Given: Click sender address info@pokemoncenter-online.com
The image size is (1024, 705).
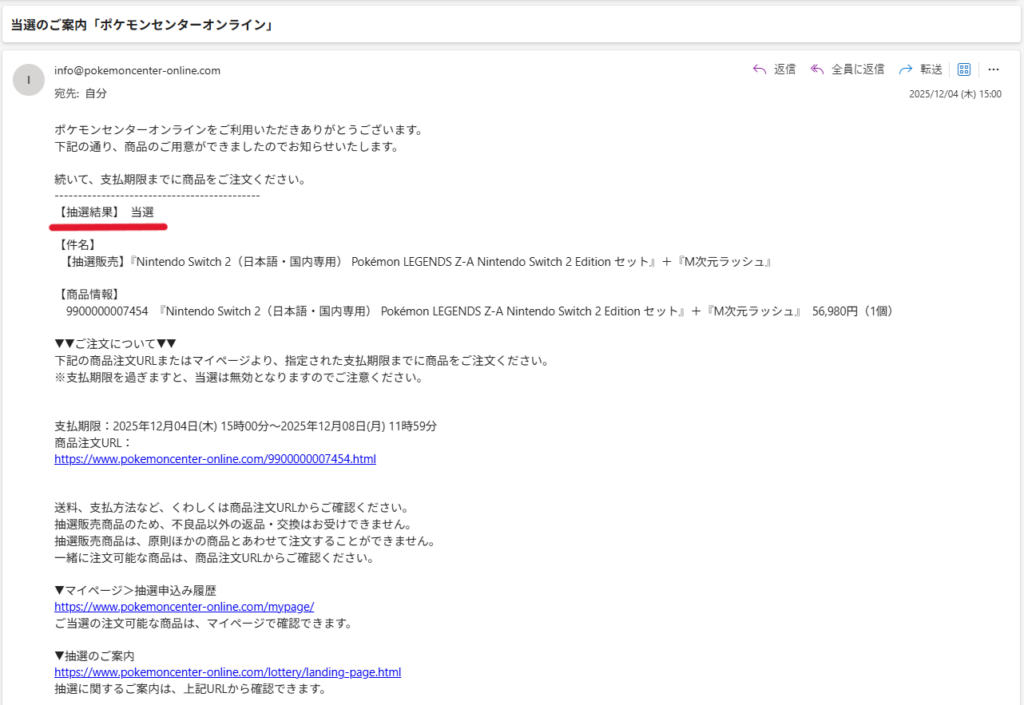Looking at the screenshot, I should click(x=137, y=70).
